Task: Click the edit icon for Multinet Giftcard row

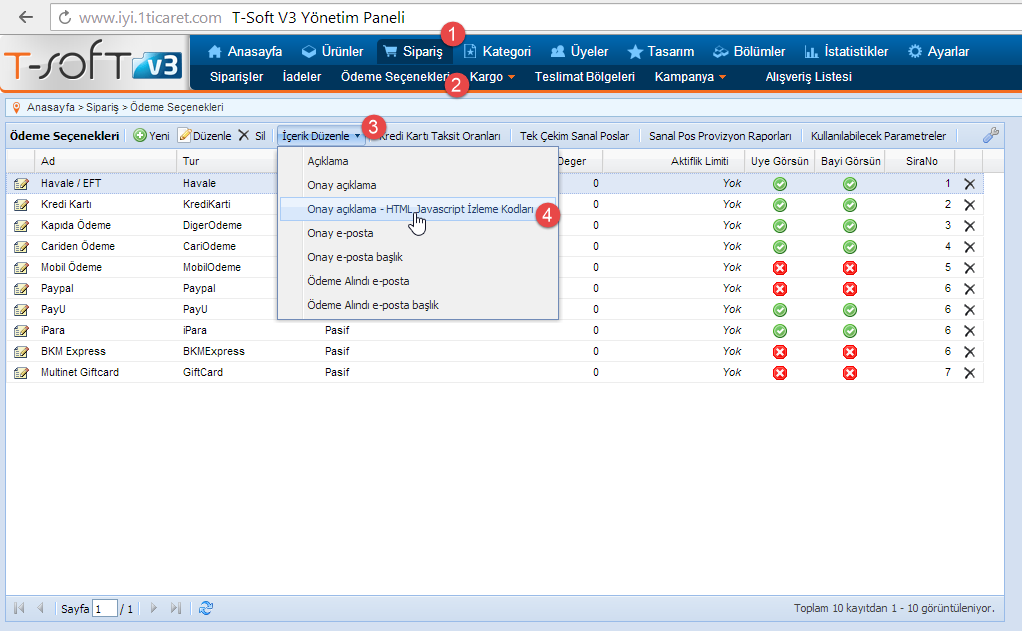Action: coord(21,373)
